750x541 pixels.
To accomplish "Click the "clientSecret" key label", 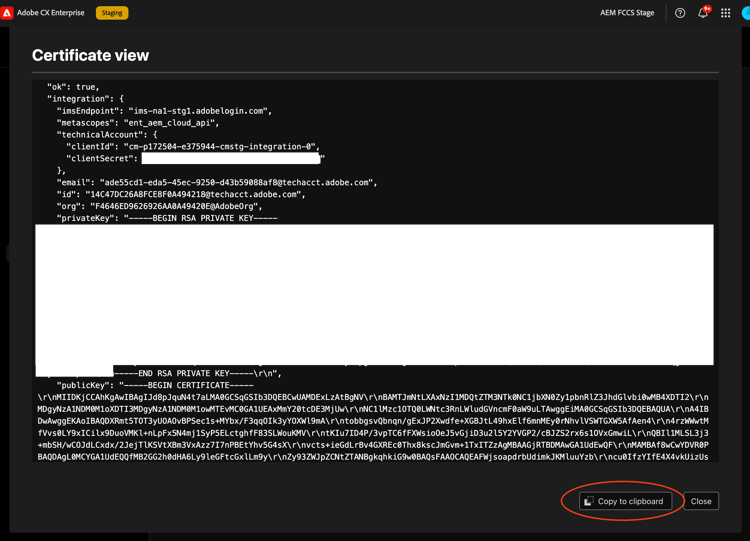I will 100,159.
